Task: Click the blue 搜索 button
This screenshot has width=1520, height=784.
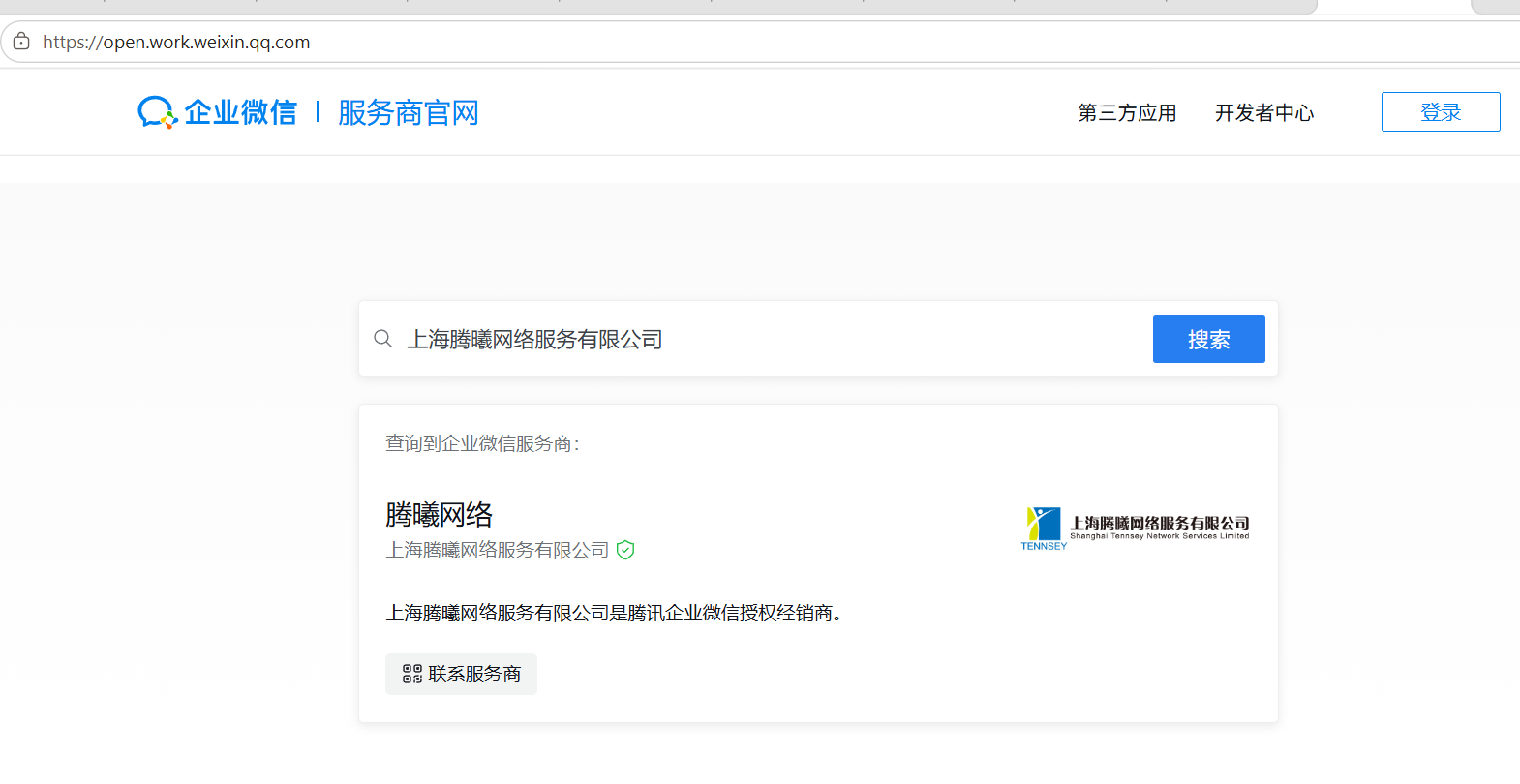Action: click(1208, 339)
